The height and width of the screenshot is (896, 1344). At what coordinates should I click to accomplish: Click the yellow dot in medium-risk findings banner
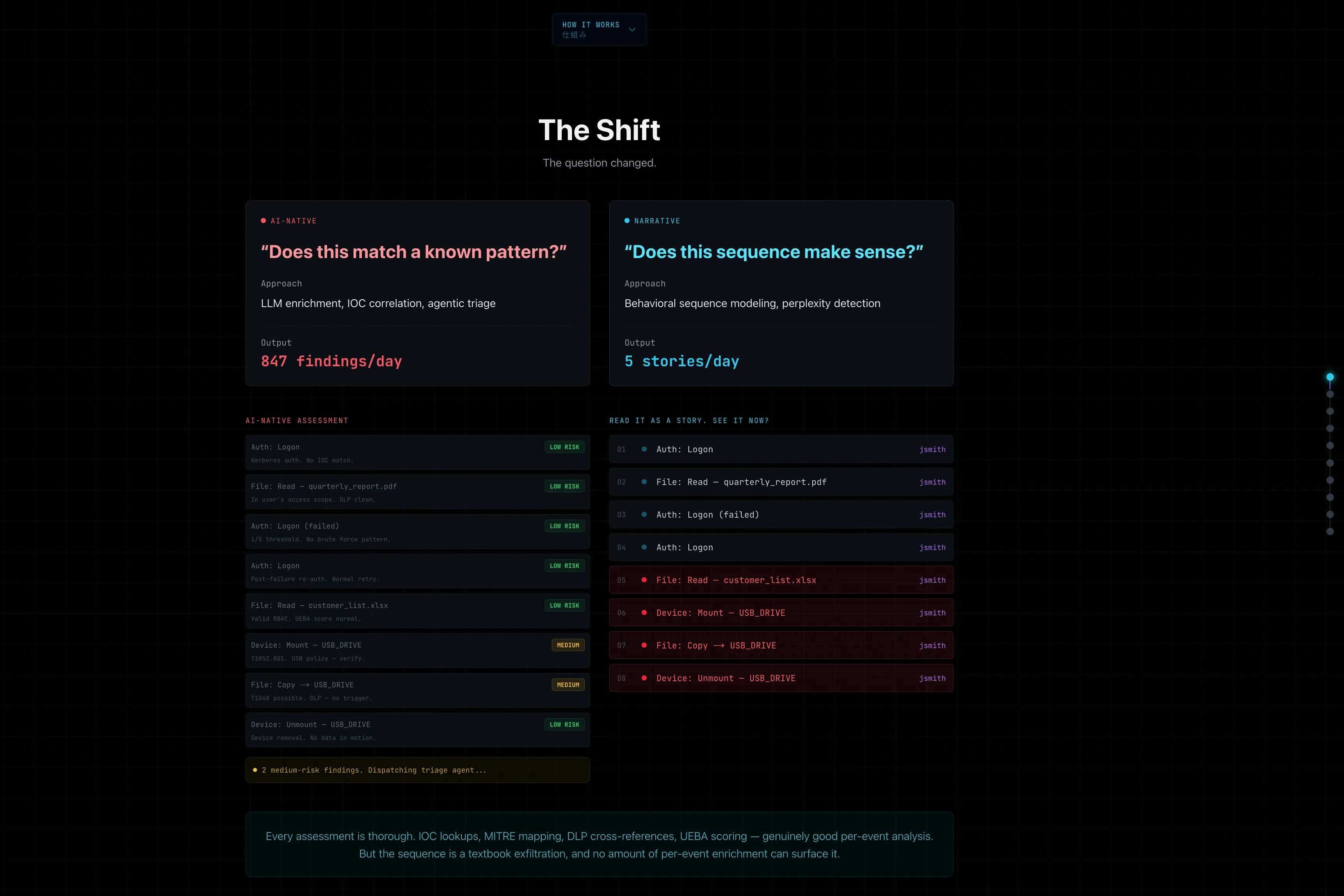tap(255, 770)
